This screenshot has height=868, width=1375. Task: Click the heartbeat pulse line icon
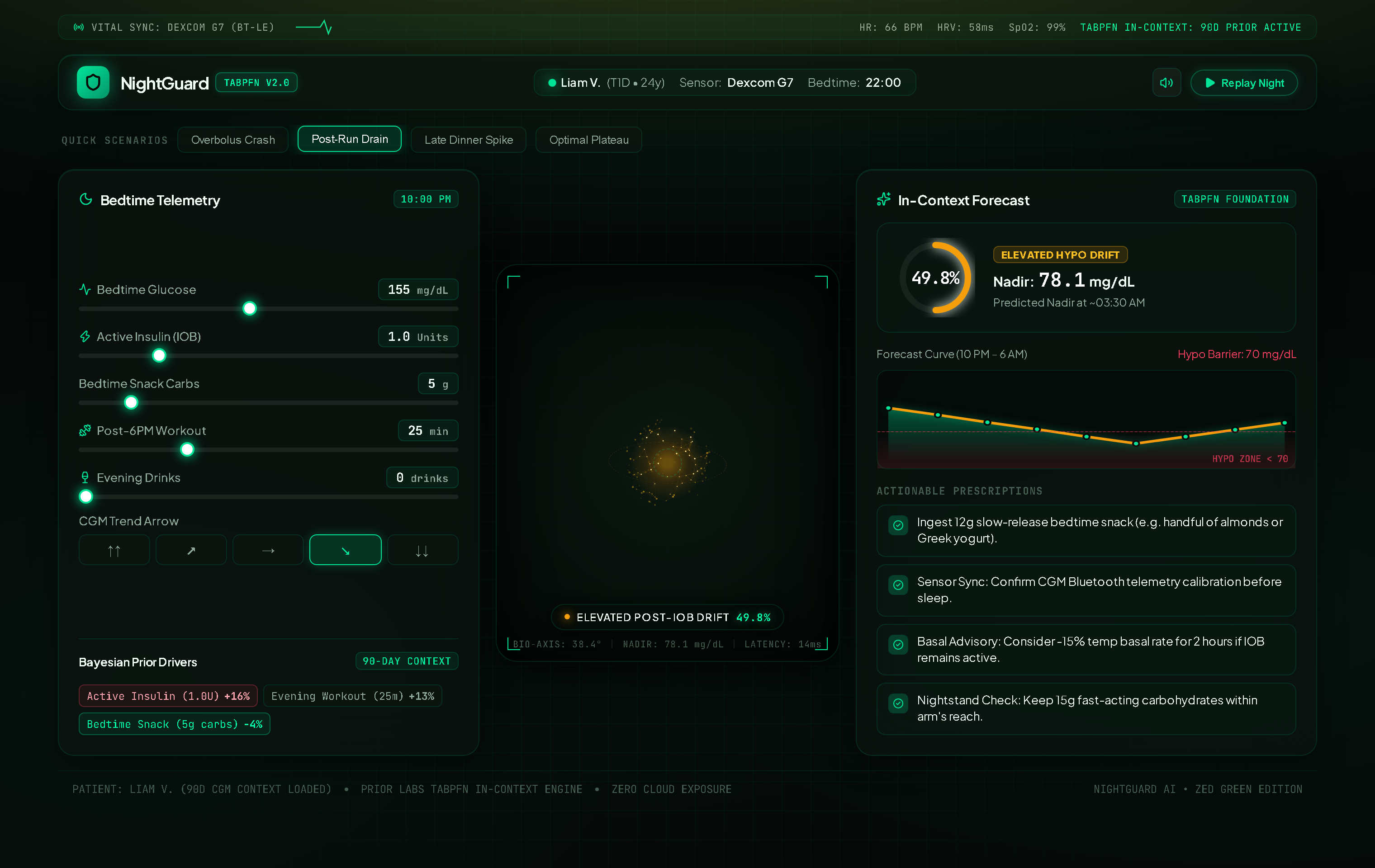point(314,27)
